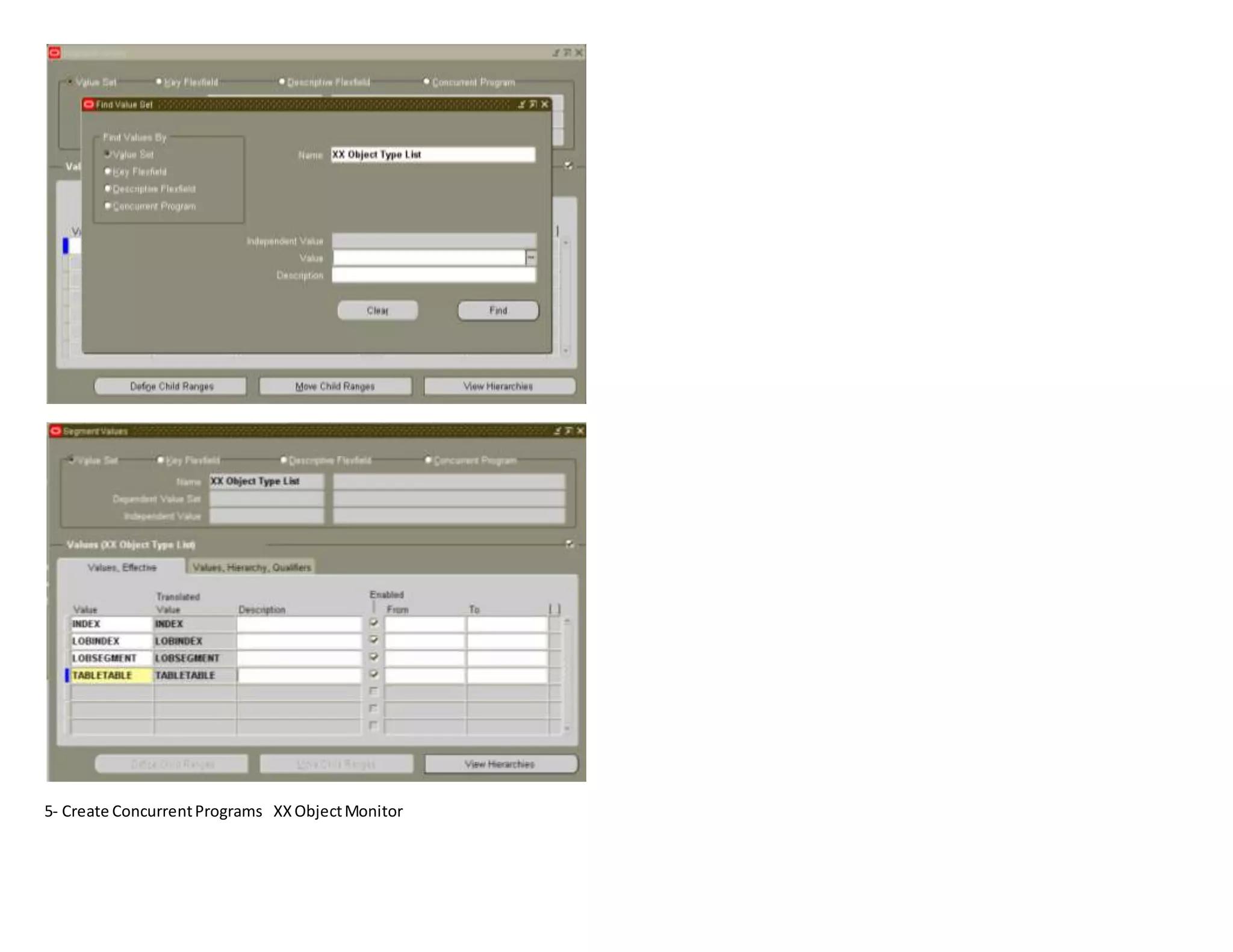The height and width of the screenshot is (952, 1233).
Task: Uncheck Enabled for the INDEX row
Action: (x=373, y=623)
